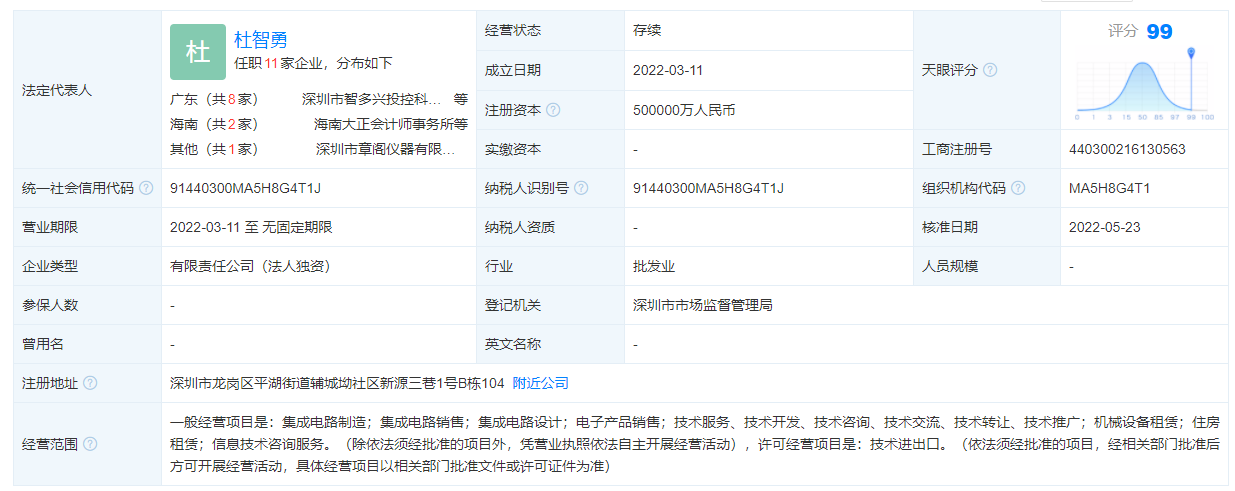Screen dimensions: 1235x491
Task: Click the help icon beside 纳税人识别号
Action: point(581,188)
